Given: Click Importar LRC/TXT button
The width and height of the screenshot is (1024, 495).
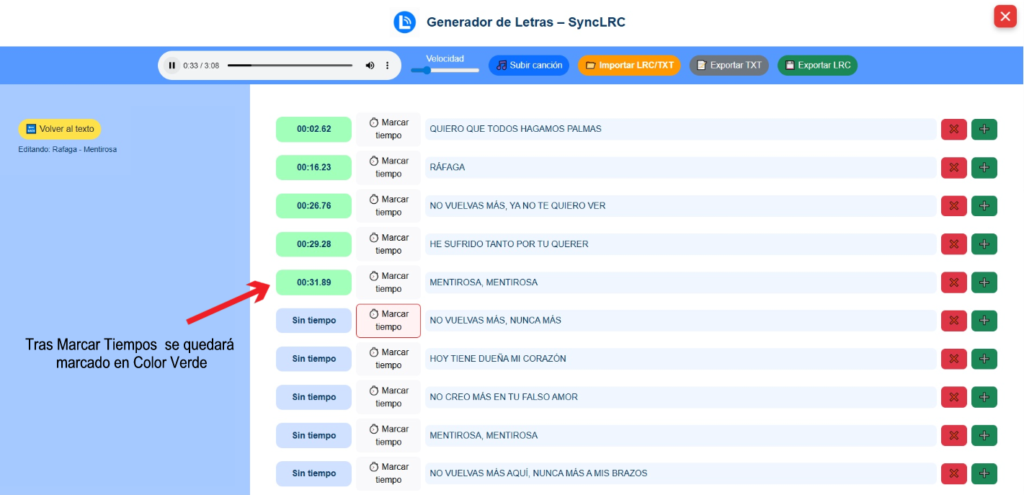Looking at the screenshot, I should tap(629, 65).
